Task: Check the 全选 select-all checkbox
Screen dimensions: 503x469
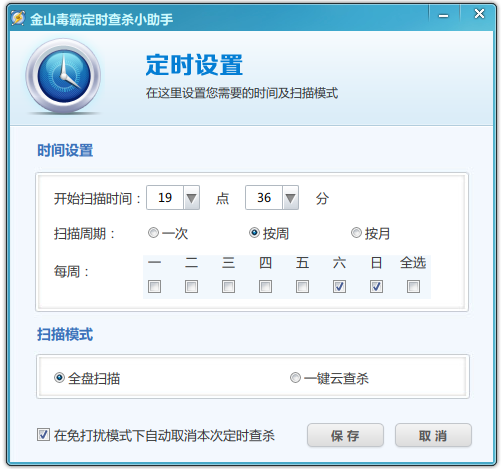Action: [x=413, y=286]
